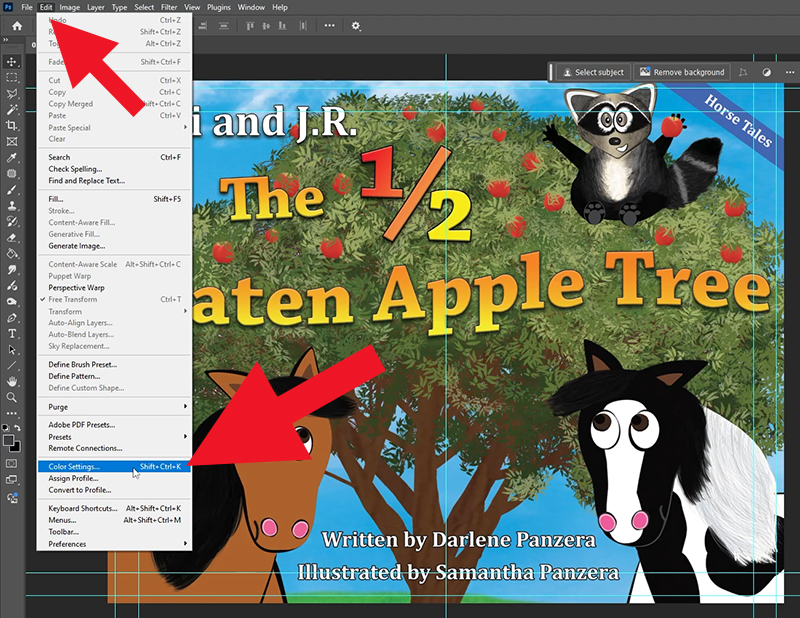
Task: Expand the Purge submenu
Action: tap(114, 407)
